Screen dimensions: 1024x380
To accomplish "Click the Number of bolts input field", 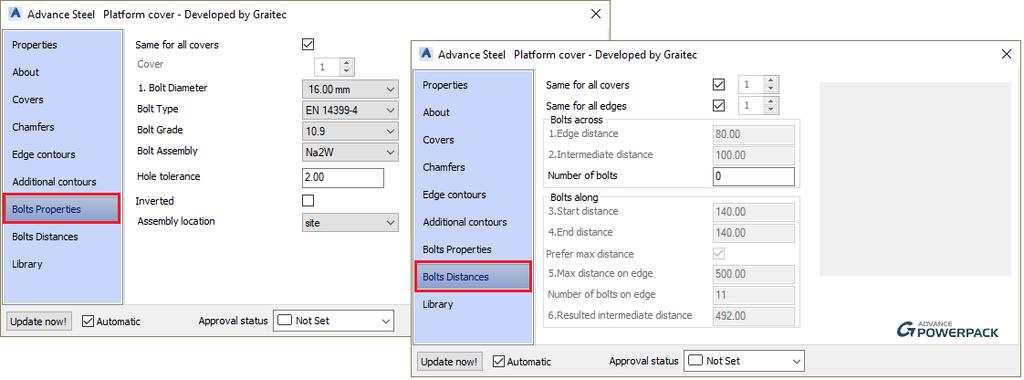I will coord(754,176).
